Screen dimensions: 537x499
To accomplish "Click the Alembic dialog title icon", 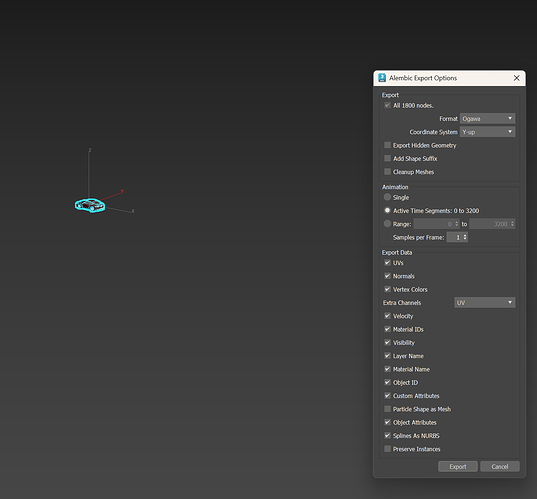I will click(382, 78).
